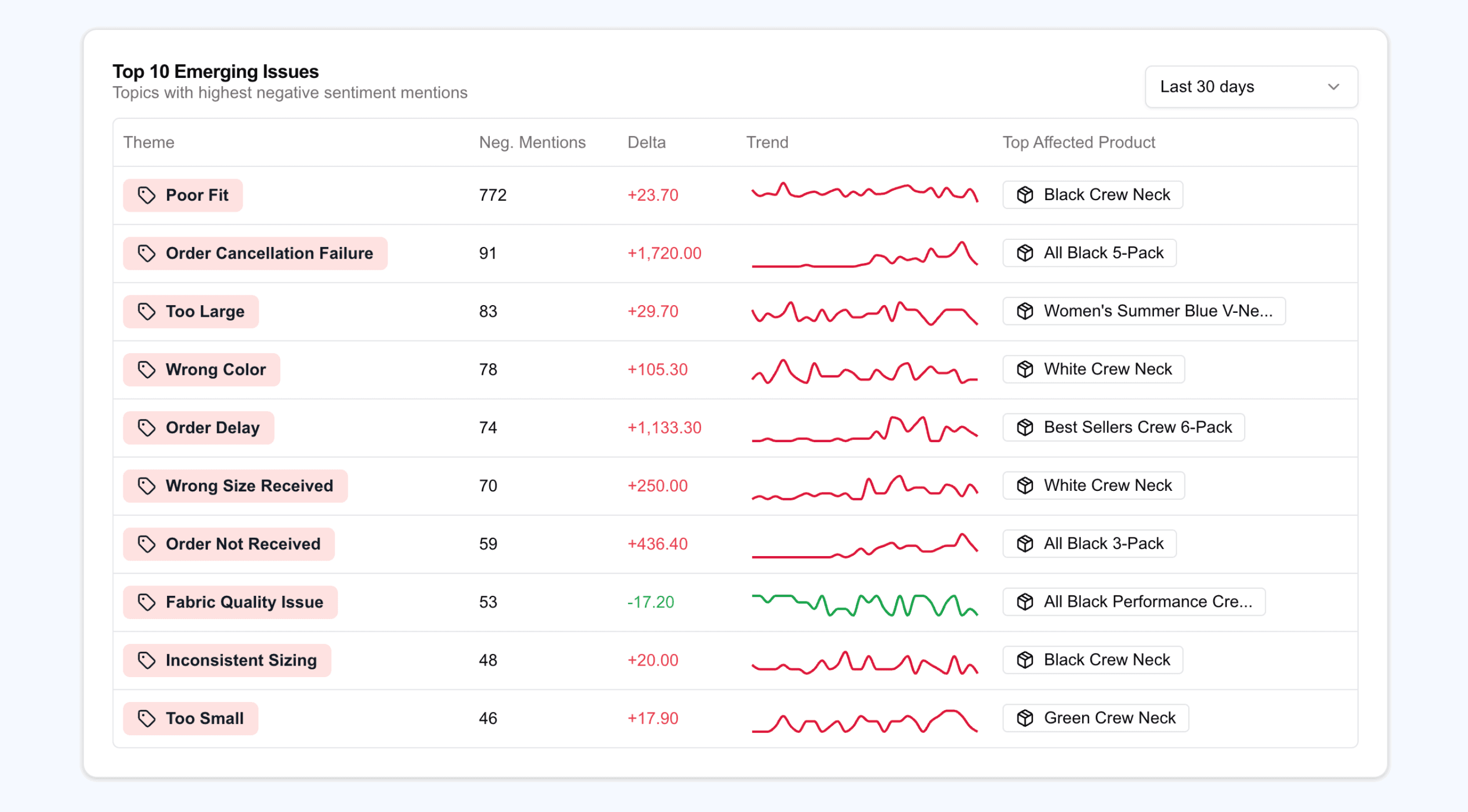
Task: Click the package icon beside Black Crew Neck
Action: (1025, 195)
